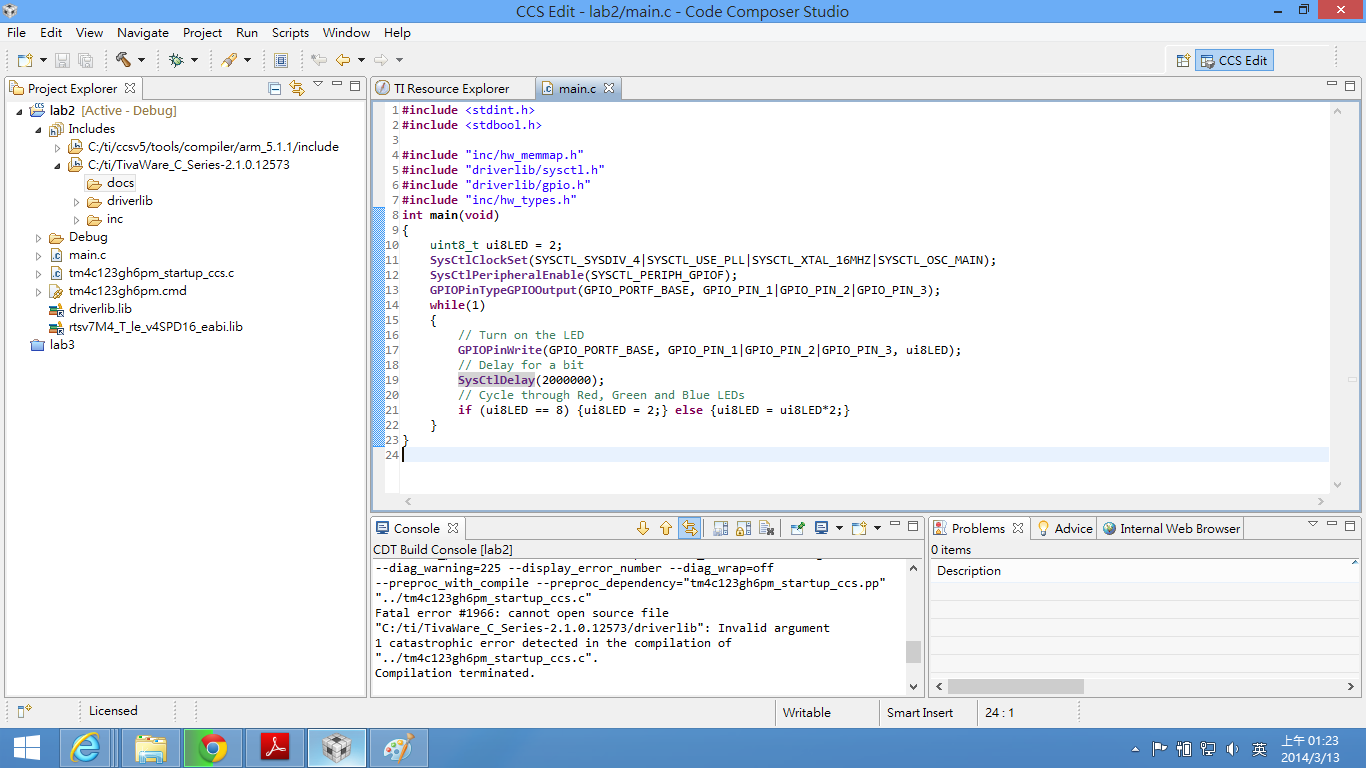Screen dimensions: 1366x768
Task: Click the New project wizard toolbar icon
Action: pyautogui.click(x=25, y=60)
